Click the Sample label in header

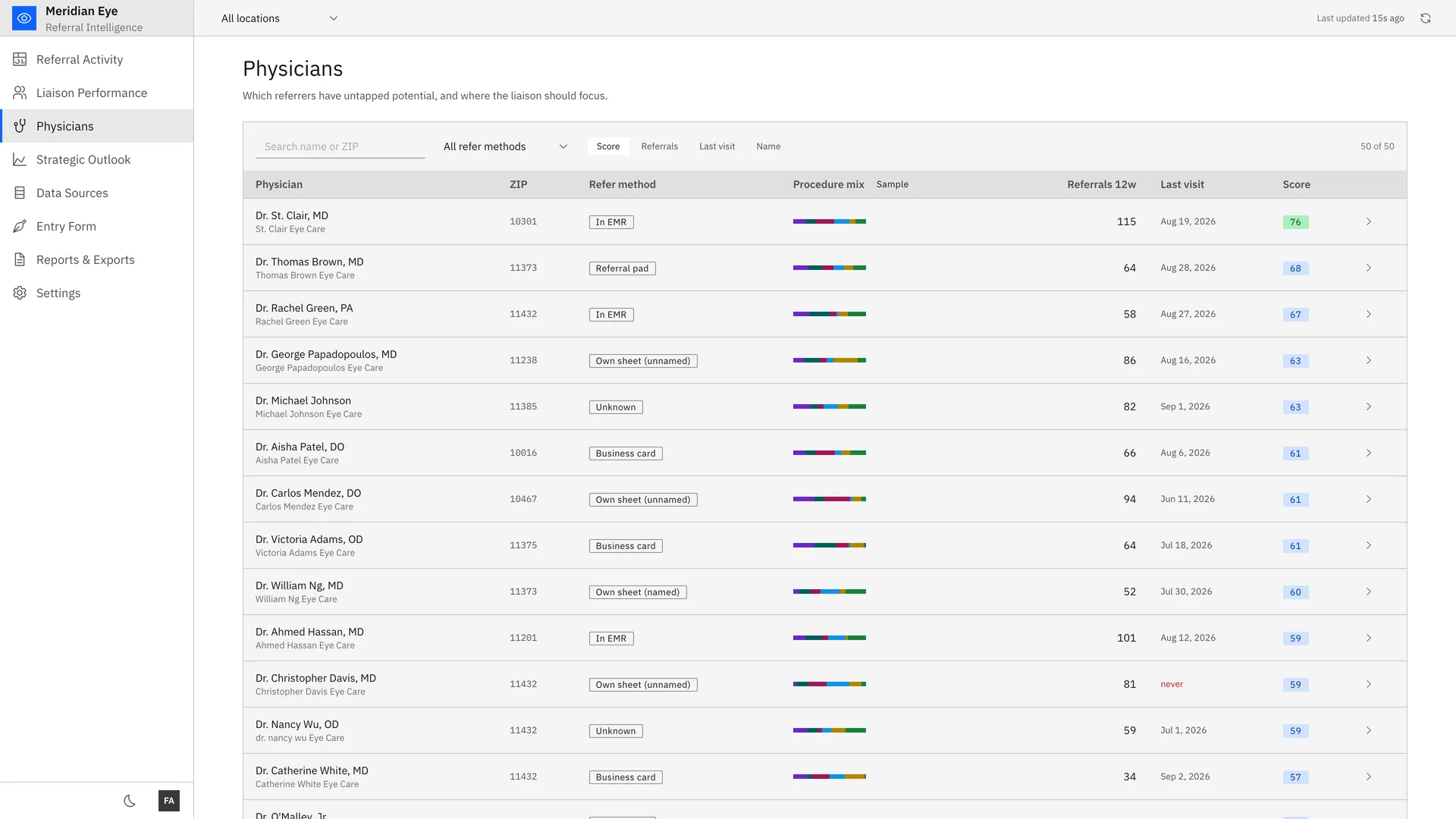pyautogui.click(x=893, y=184)
